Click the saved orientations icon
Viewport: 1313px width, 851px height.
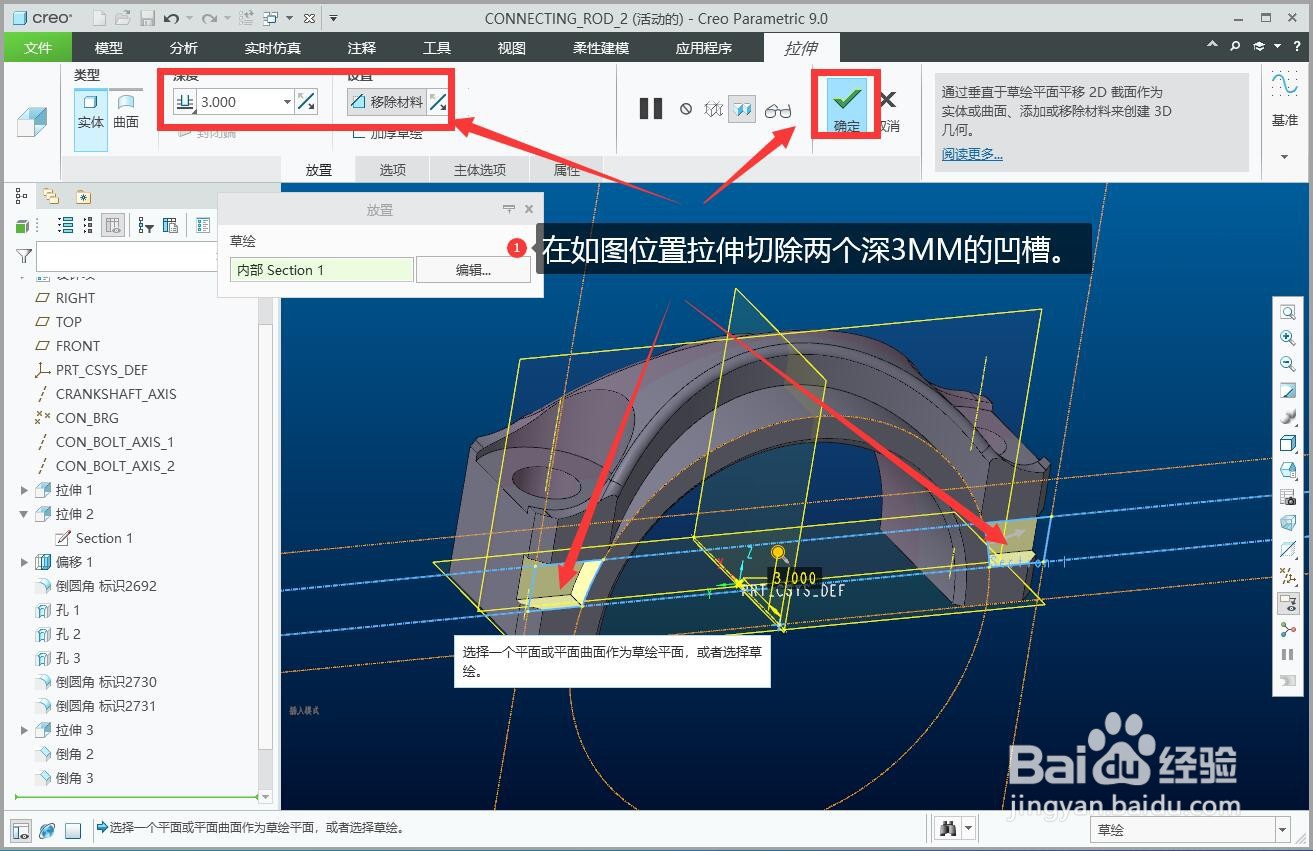[x=1288, y=470]
